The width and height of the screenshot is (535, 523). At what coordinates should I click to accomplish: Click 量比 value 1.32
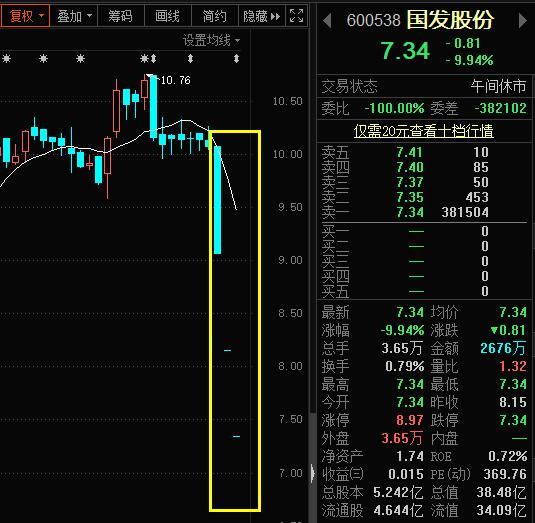[x=513, y=366]
